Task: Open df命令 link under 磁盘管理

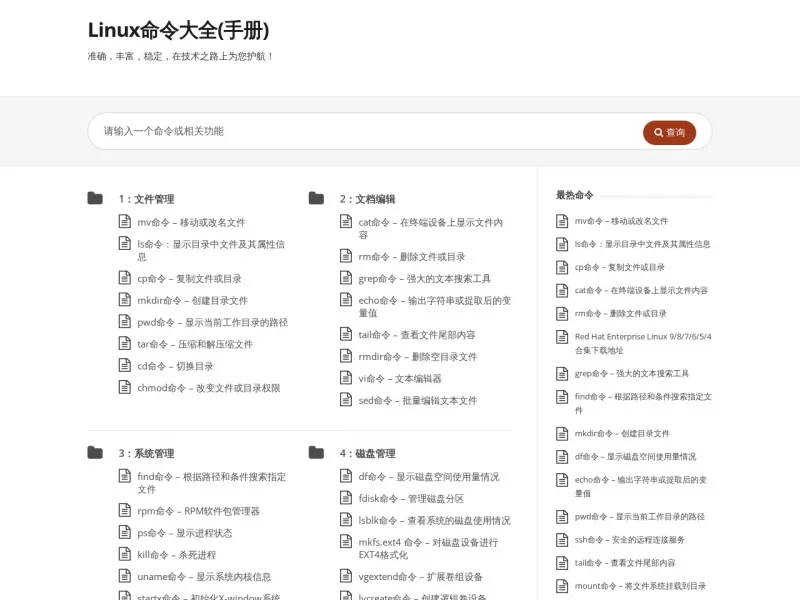Action: [429, 477]
